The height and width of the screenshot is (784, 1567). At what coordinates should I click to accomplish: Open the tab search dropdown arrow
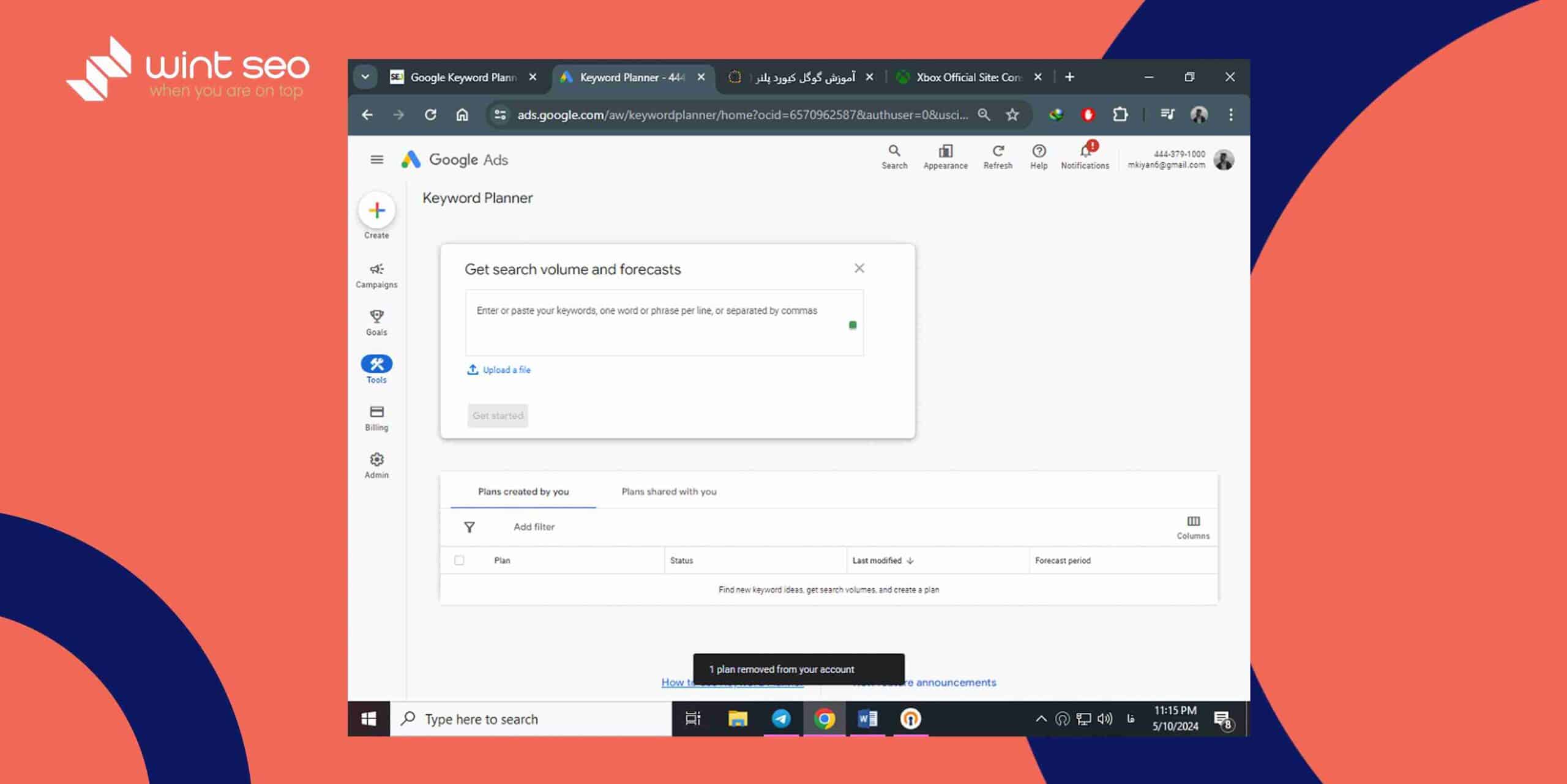tap(365, 77)
